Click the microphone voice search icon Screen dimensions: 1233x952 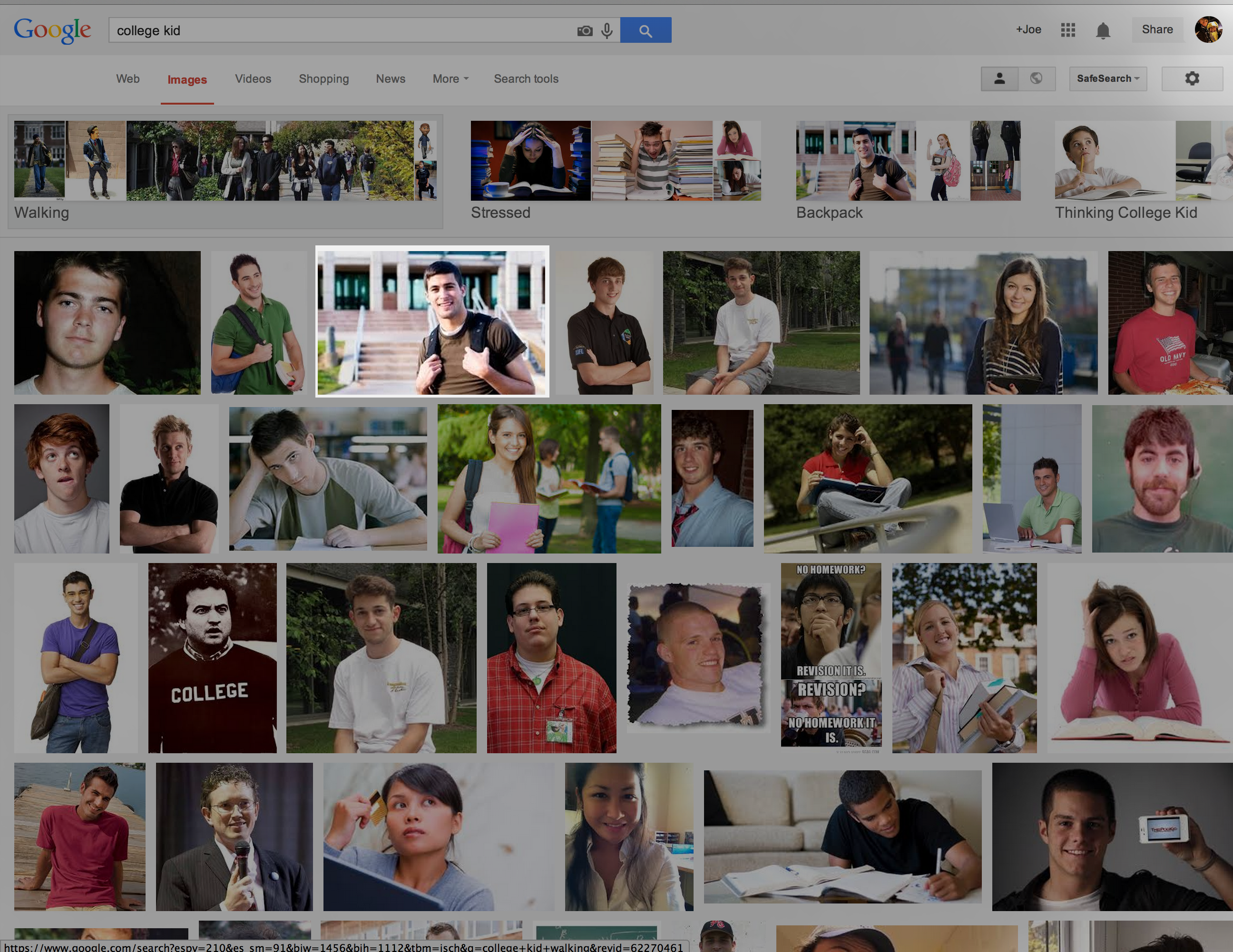pos(607,30)
